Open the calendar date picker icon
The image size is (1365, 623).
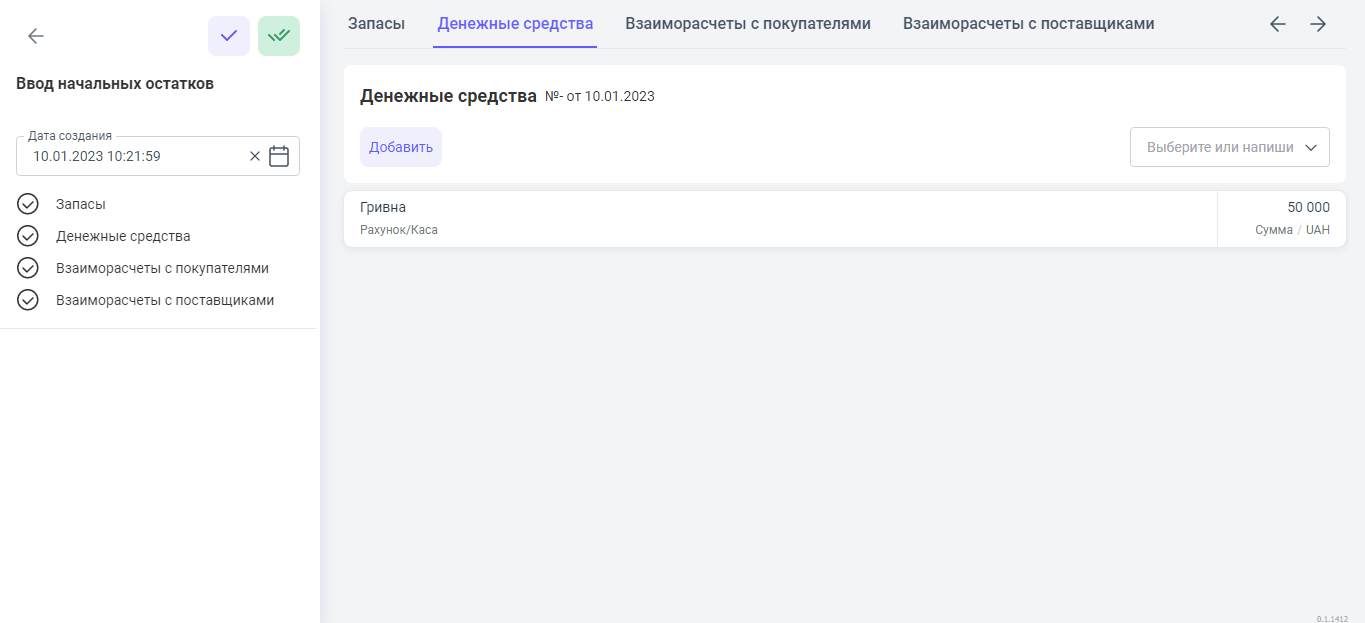(x=279, y=156)
